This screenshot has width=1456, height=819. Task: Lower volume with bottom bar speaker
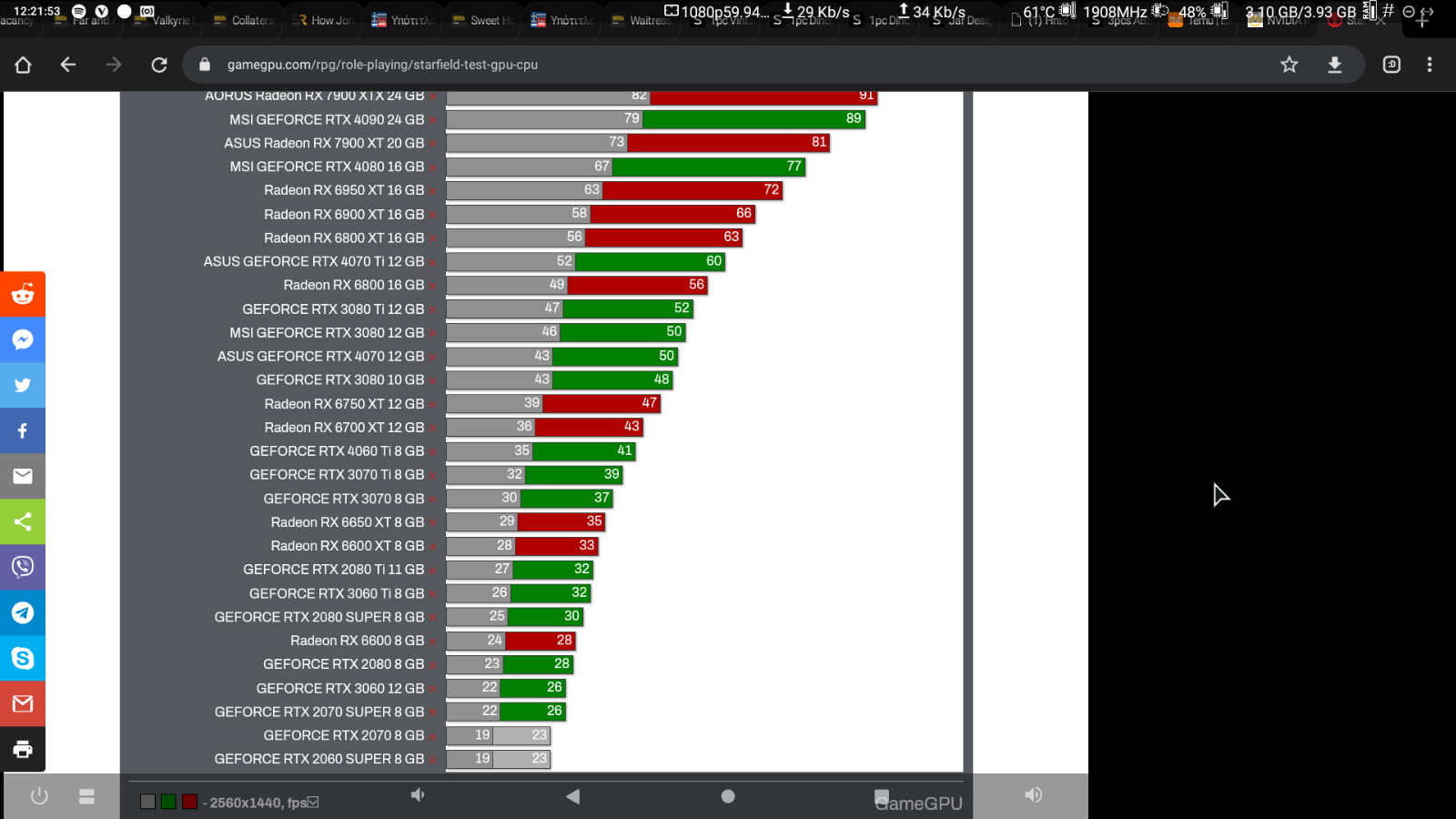tap(418, 795)
